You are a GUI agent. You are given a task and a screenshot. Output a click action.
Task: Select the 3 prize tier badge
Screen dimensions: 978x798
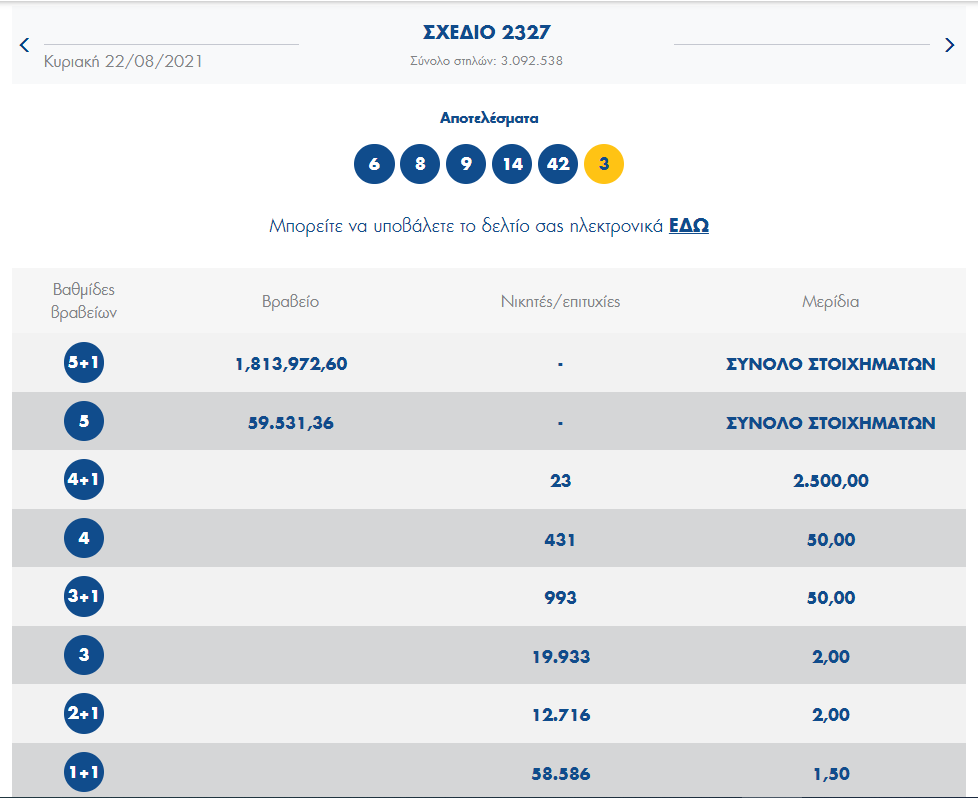[x=84, y=654]
